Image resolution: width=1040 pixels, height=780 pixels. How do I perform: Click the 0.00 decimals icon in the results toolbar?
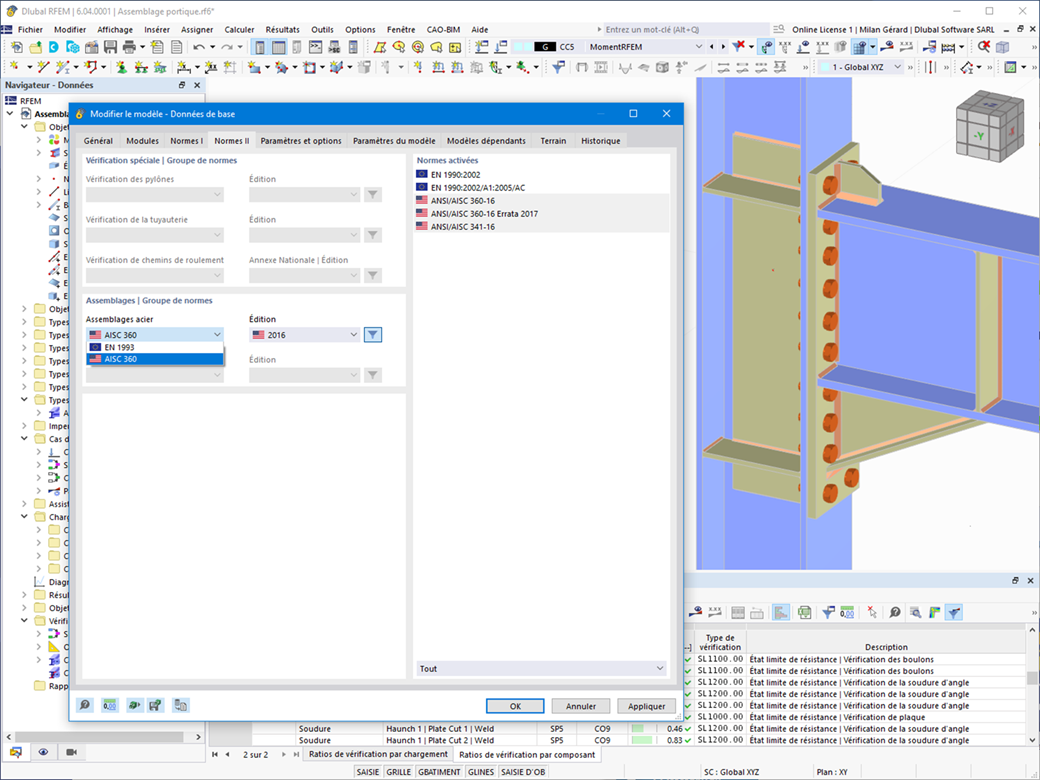(x=847, y=612)
